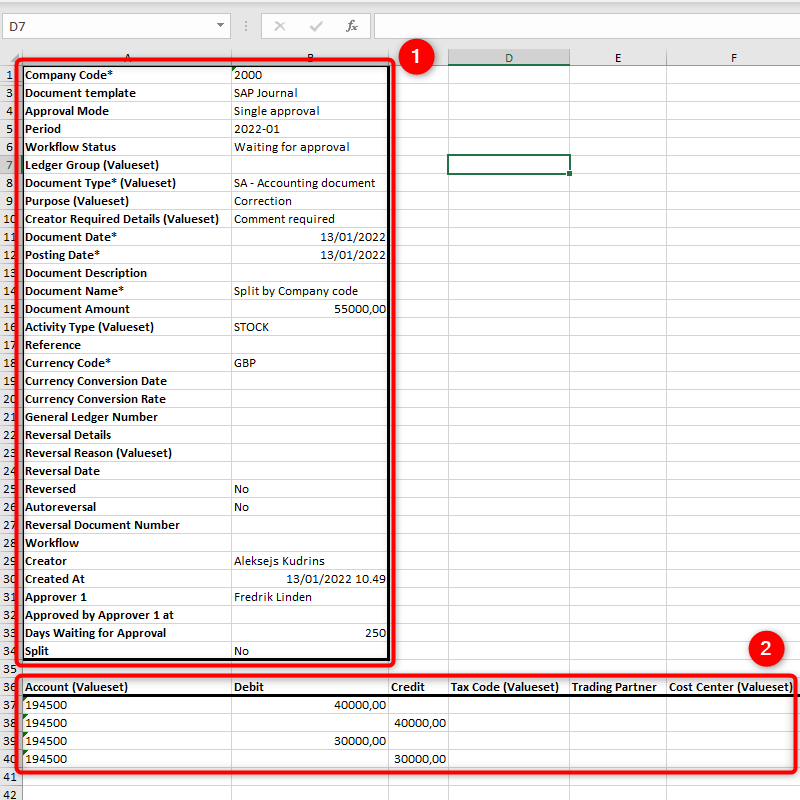
Task: Click the Cancel X icon in formula bar
Action: click(280, 26)
